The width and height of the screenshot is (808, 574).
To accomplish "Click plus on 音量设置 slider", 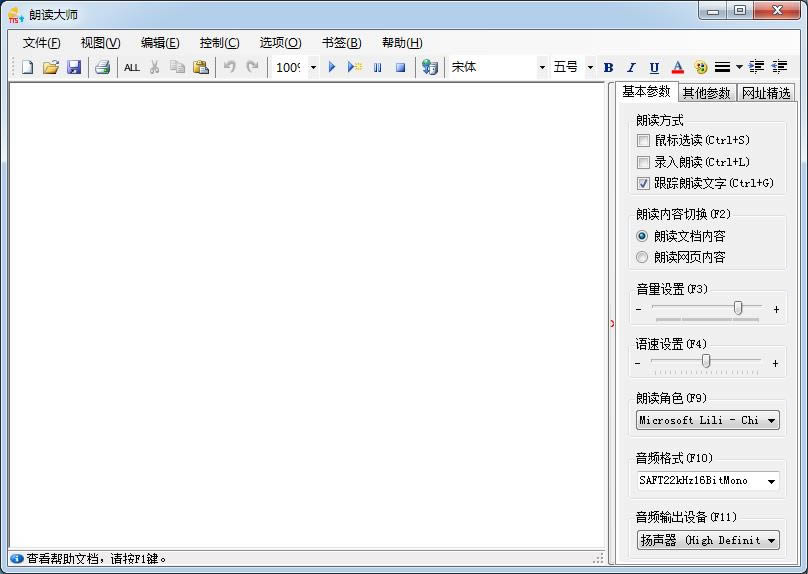I will pyautogui.click(x=776, y=309).
